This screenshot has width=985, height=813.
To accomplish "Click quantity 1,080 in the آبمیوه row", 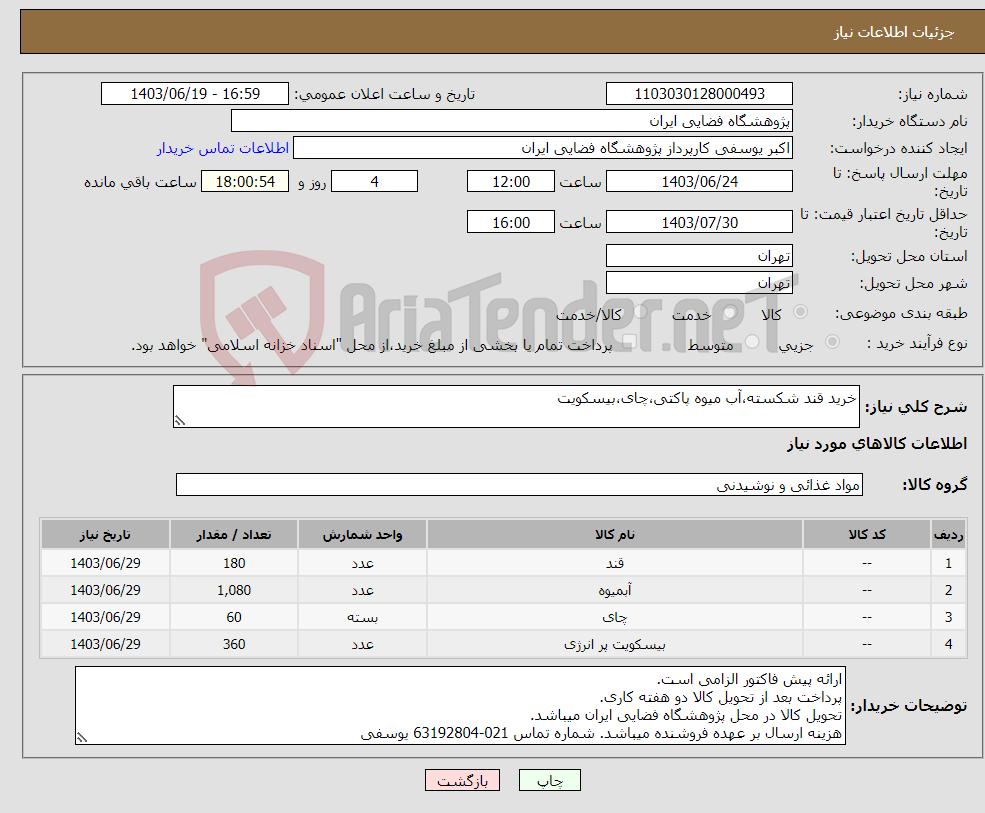I will click(234, 590).
